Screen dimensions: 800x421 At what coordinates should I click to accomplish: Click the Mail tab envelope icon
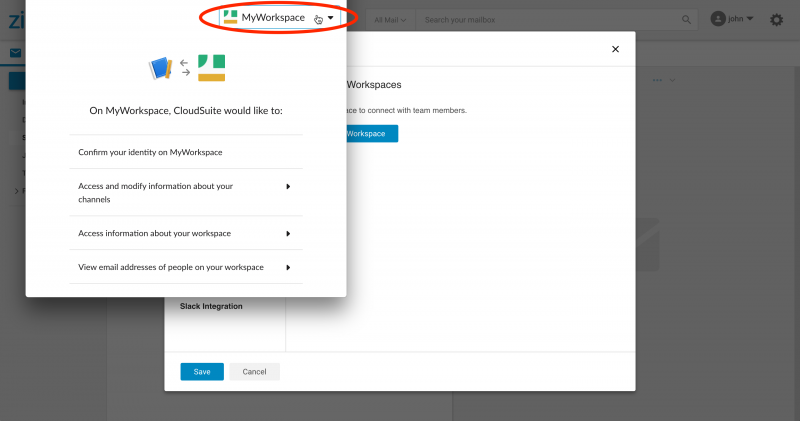tap(16, 53)
